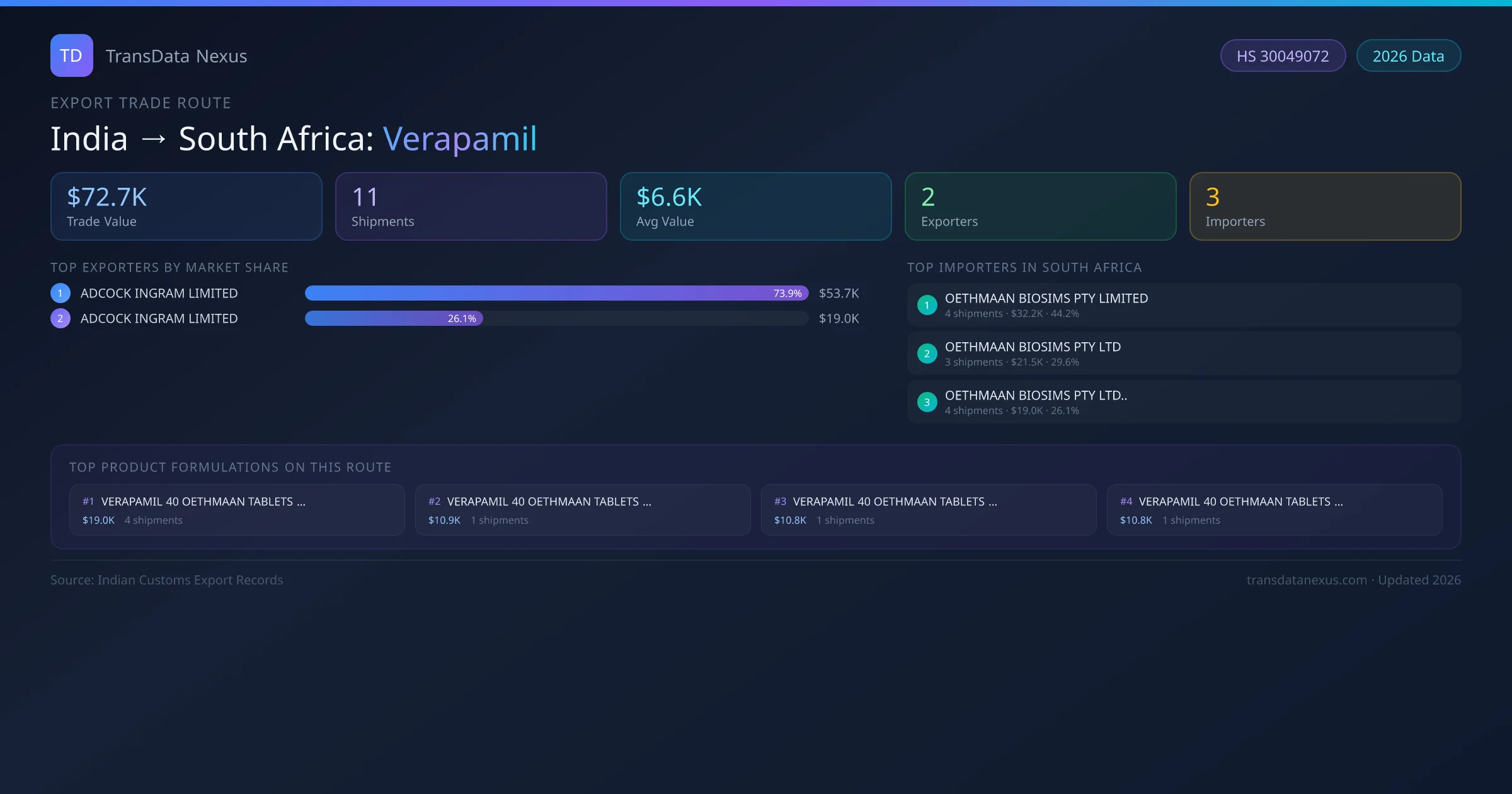The width and height of the screenshot is (1512, 794).
Task: Click importer rank 2 green badge
Action: 927,354
